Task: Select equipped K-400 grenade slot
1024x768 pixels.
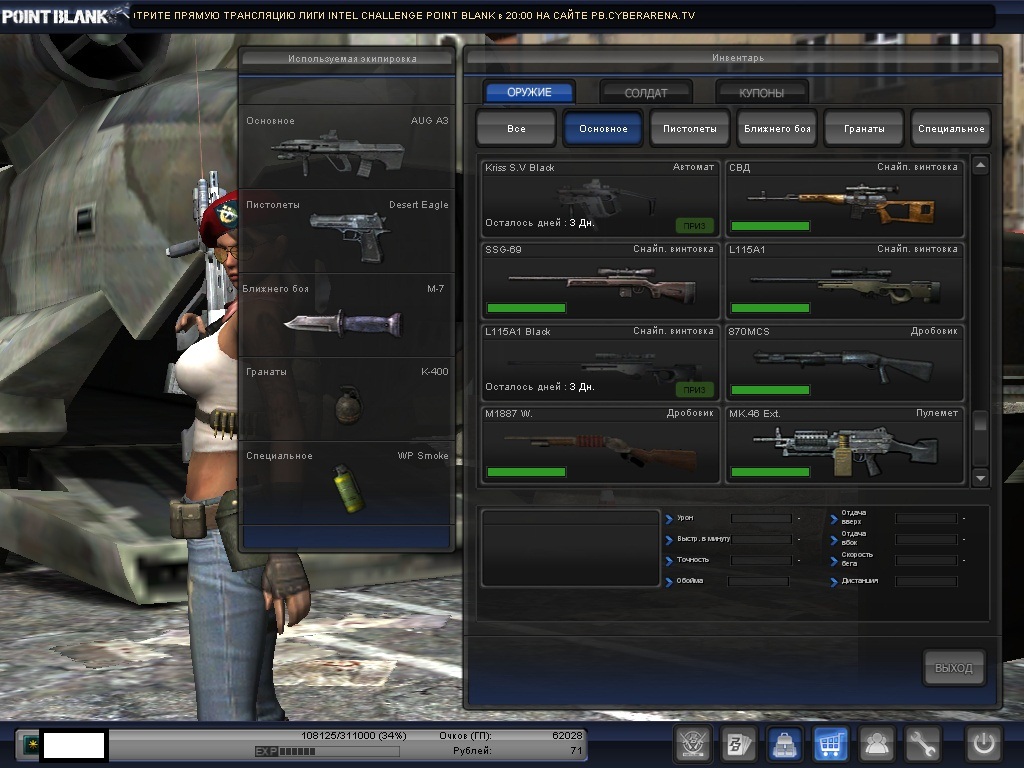Action: point(347,399)
